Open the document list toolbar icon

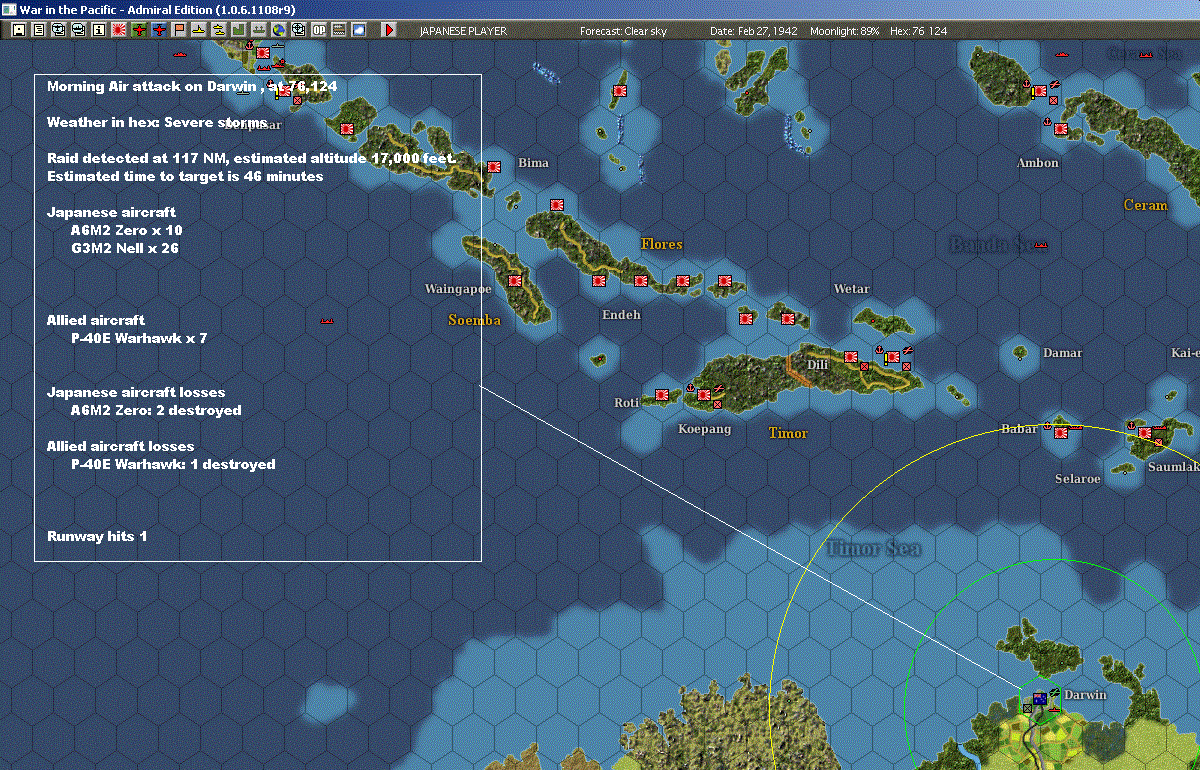(x=38, y=30)
